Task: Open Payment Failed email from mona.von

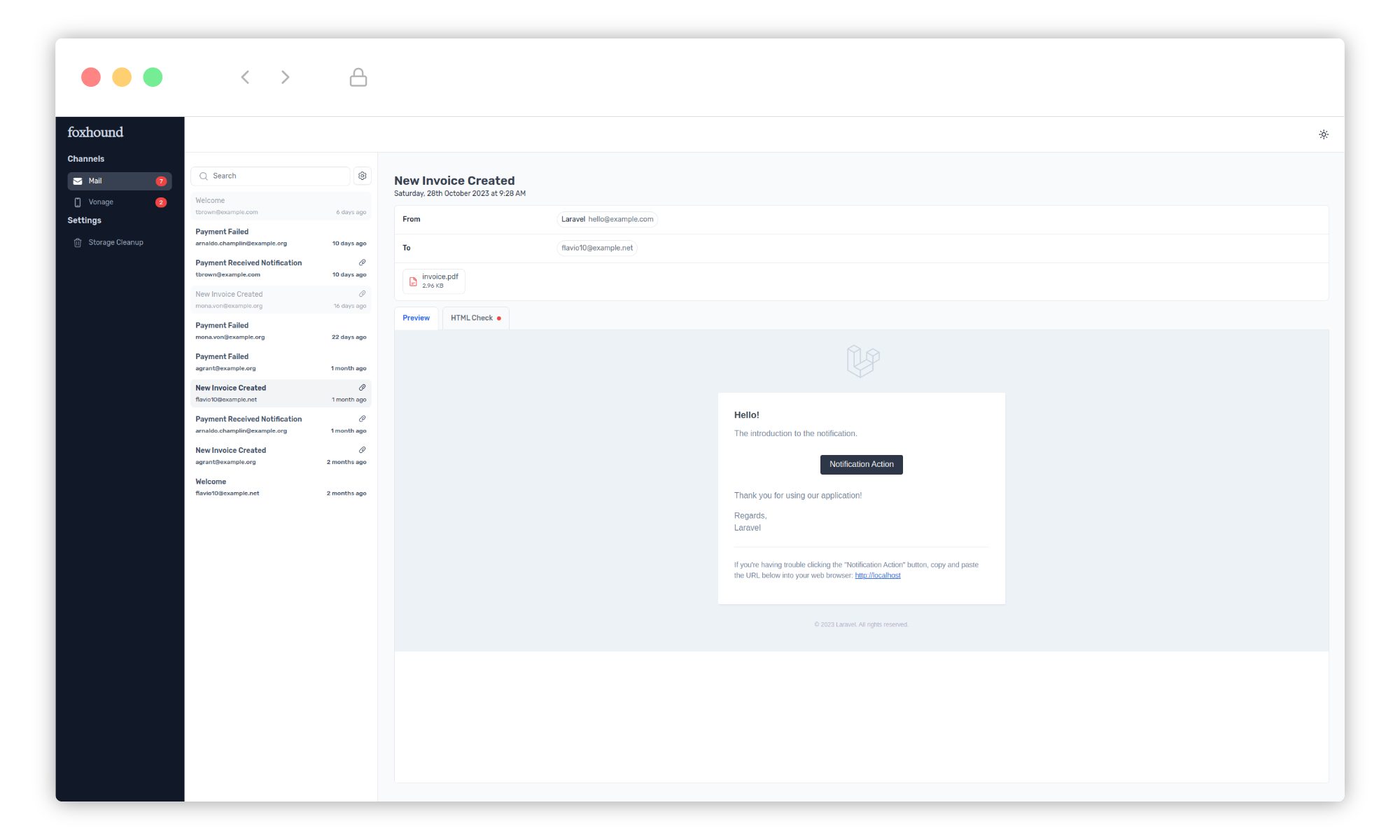Action: pos(280,330)
